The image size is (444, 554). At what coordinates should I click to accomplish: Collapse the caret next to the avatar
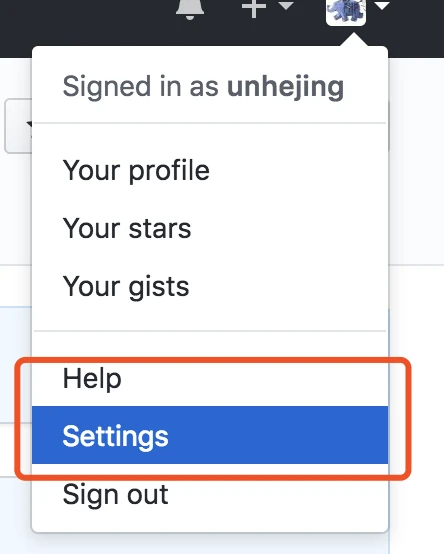click(381, 6)
